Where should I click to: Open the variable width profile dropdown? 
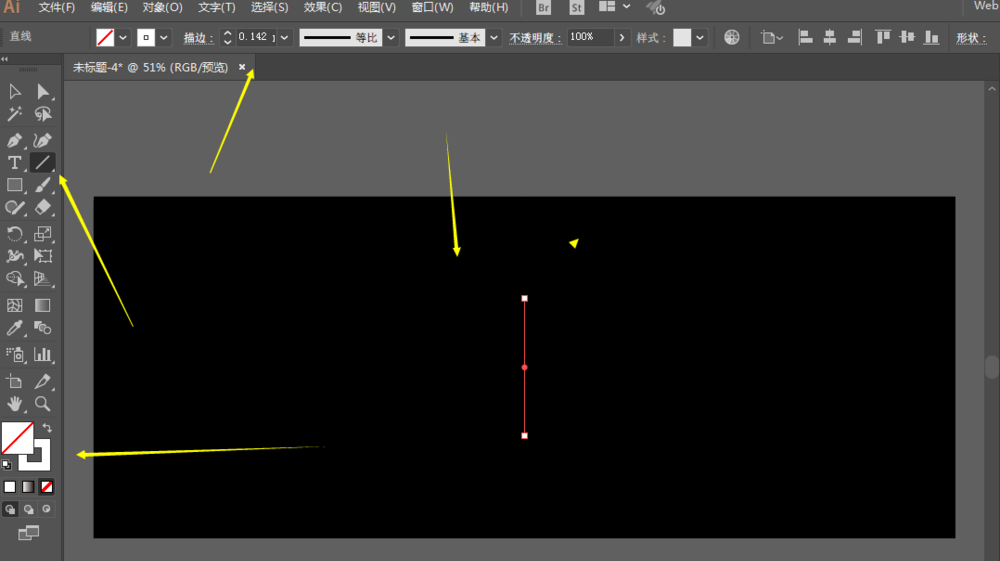pyautogui.click(x=391, y=38)
